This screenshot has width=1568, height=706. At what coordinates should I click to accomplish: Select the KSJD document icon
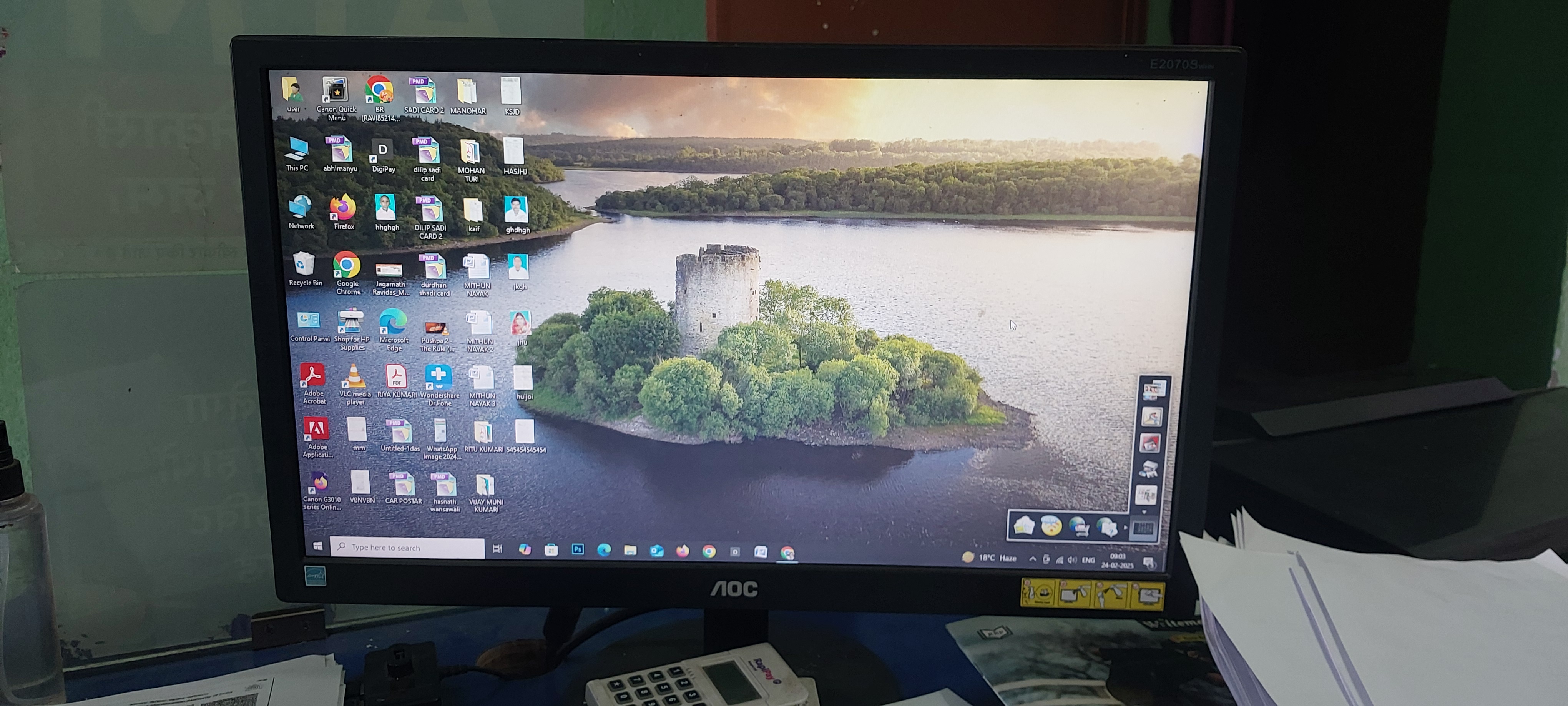[511, 96]
